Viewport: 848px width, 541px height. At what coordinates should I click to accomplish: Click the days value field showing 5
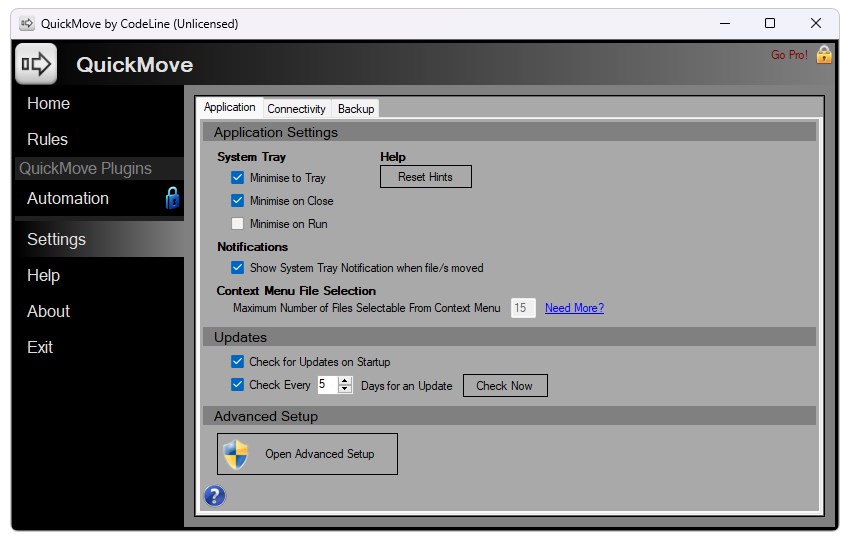[x=328, y=385]
